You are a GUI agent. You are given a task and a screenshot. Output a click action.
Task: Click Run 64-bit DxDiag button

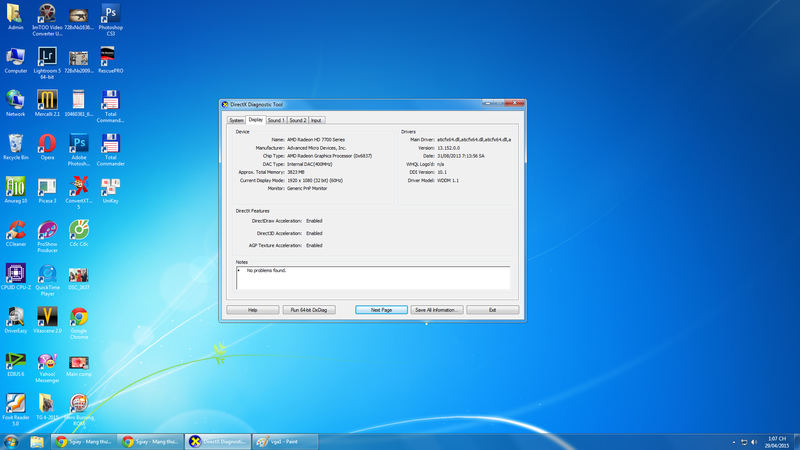click(x=308, y=310)
